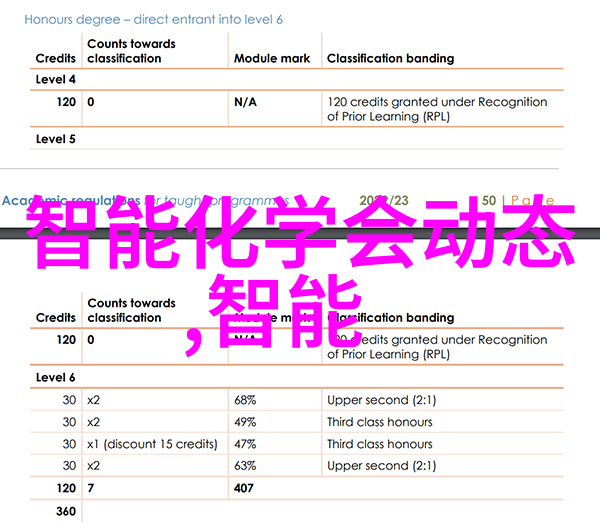Image resolution: width=600 pixels, height=524 pixels.
Task: Click the heading 'Honours degree – direct entrant into level 6'
Action: pos(153,20)
